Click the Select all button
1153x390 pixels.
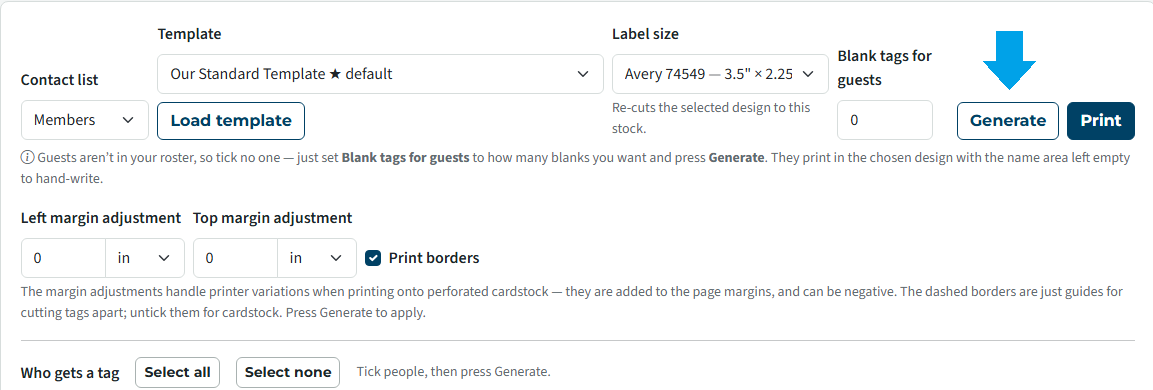tap(177, 372)
